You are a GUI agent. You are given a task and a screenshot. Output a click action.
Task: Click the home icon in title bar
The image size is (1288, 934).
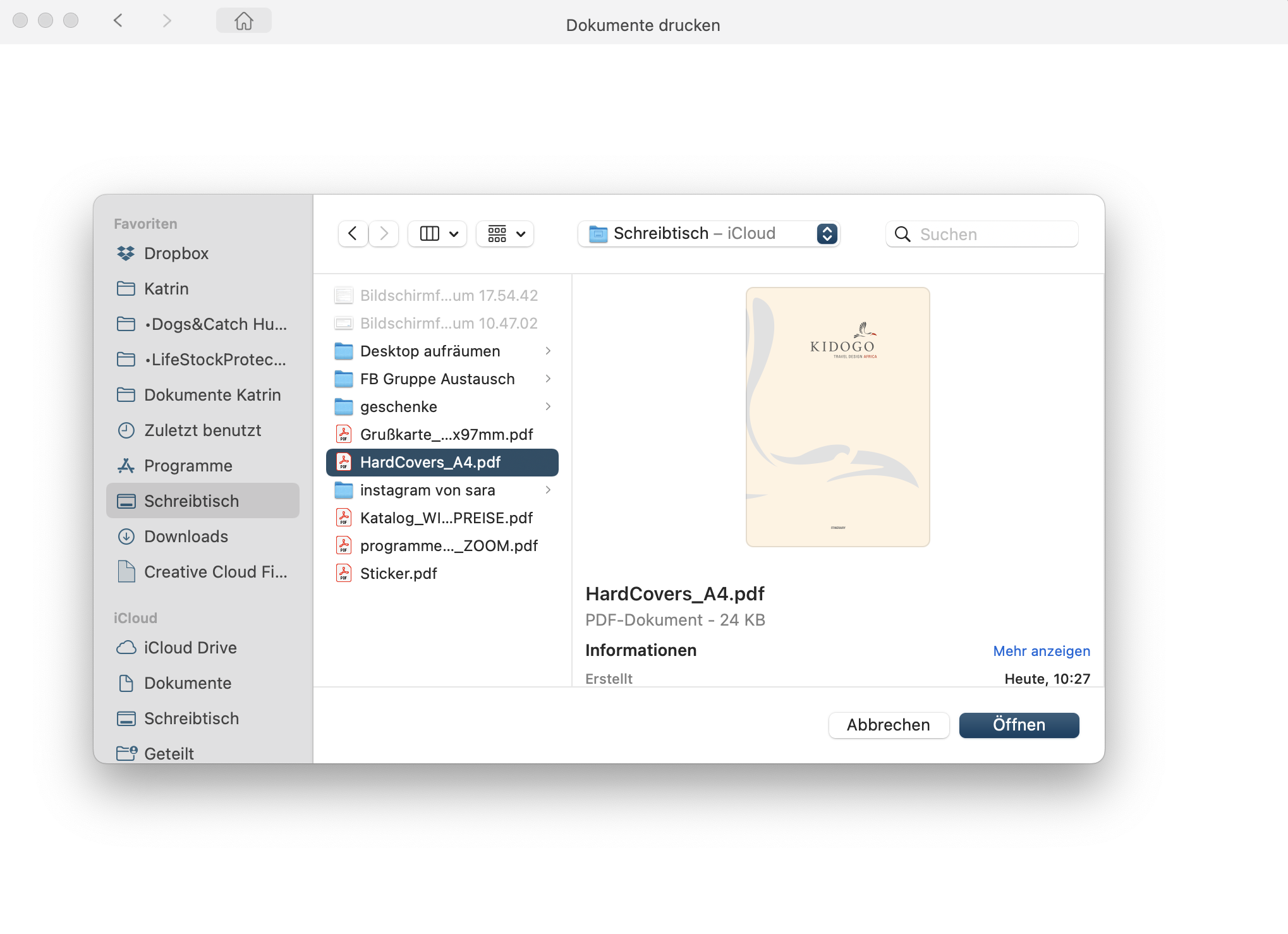(x=243, y=21)
